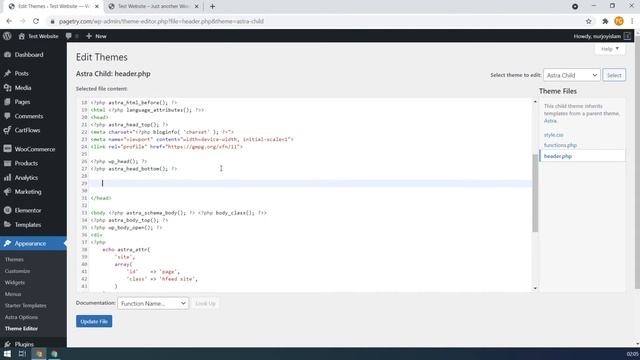This screenshot has height=360, width=640.
Task: Open Theme Editor submenu item
Action: (21, 329)
